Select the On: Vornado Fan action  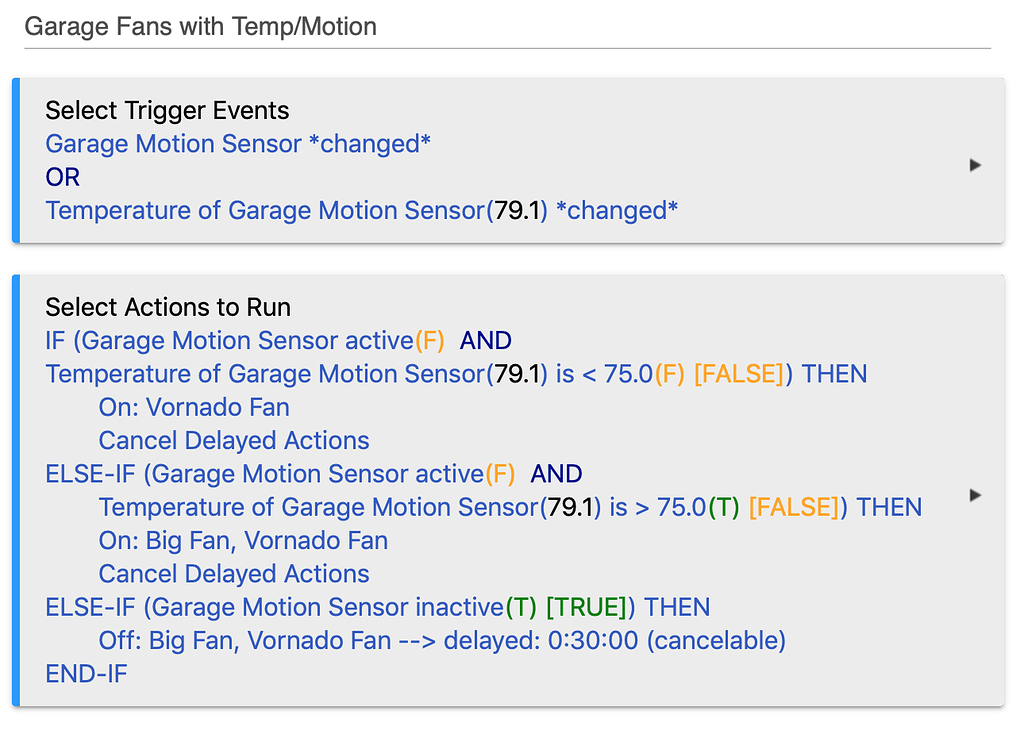[x=194, y=408]
